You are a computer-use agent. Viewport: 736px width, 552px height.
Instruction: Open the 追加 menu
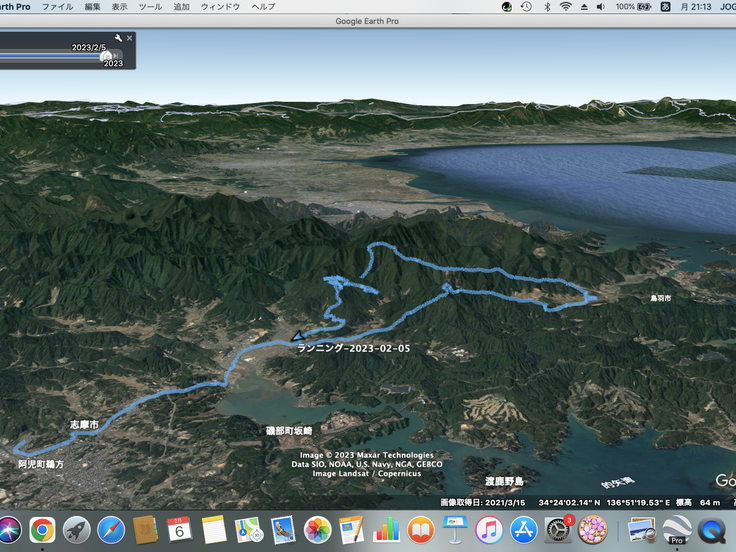click(181, 6)
